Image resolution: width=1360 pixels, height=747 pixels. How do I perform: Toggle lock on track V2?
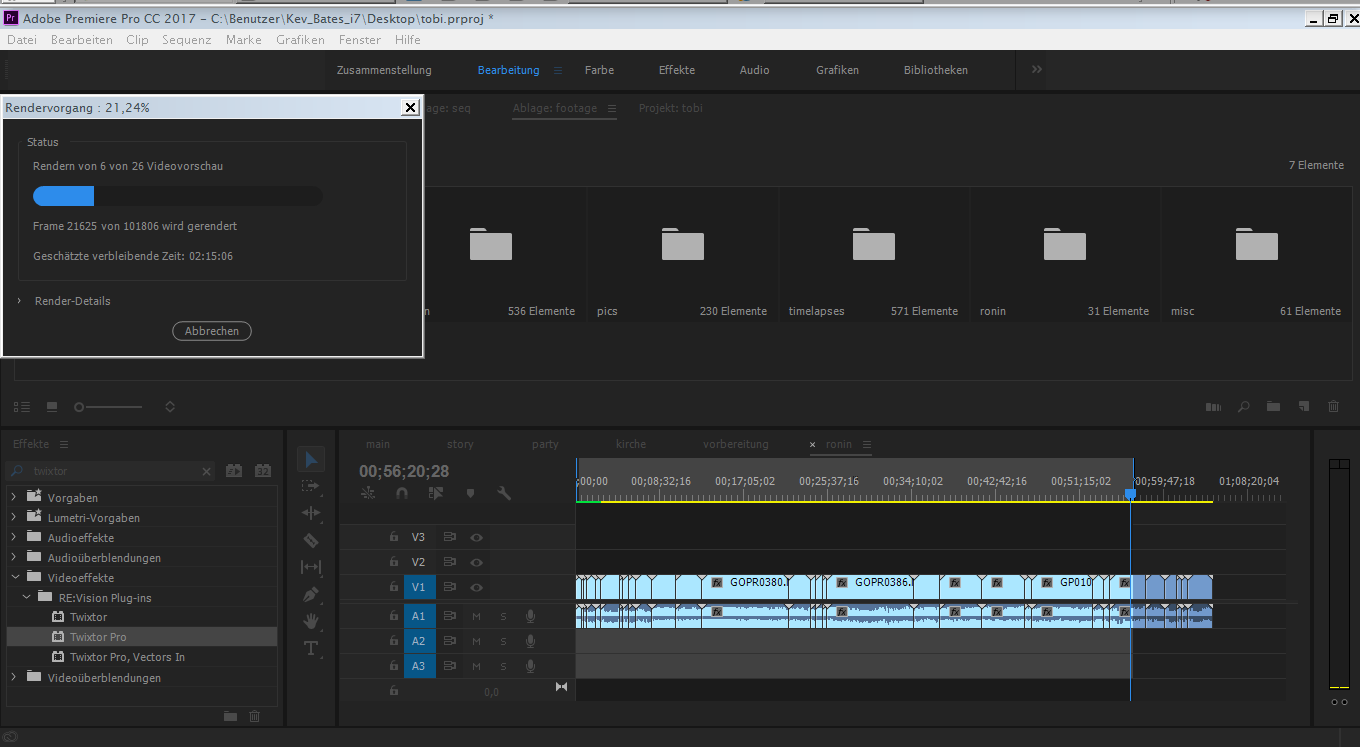[394, 562]
